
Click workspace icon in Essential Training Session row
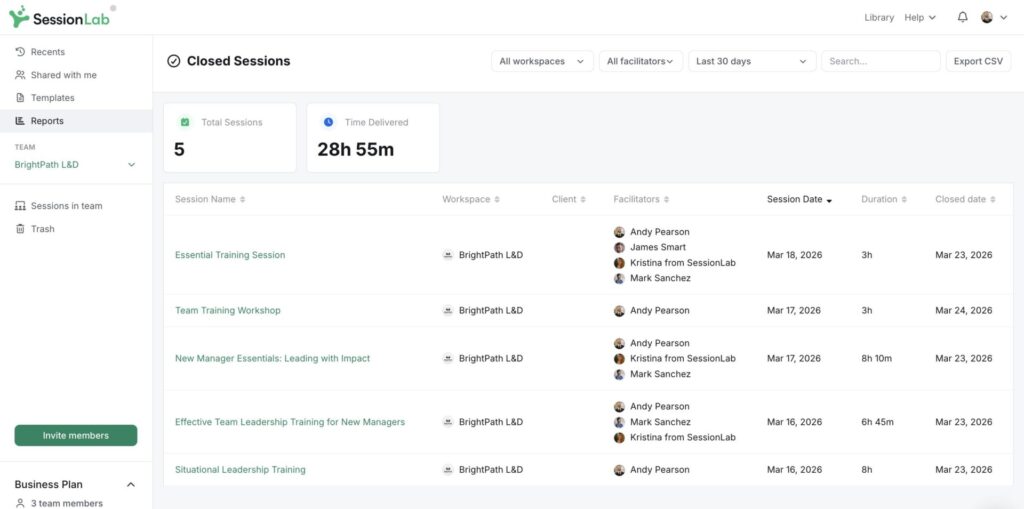tap(448, 255)
